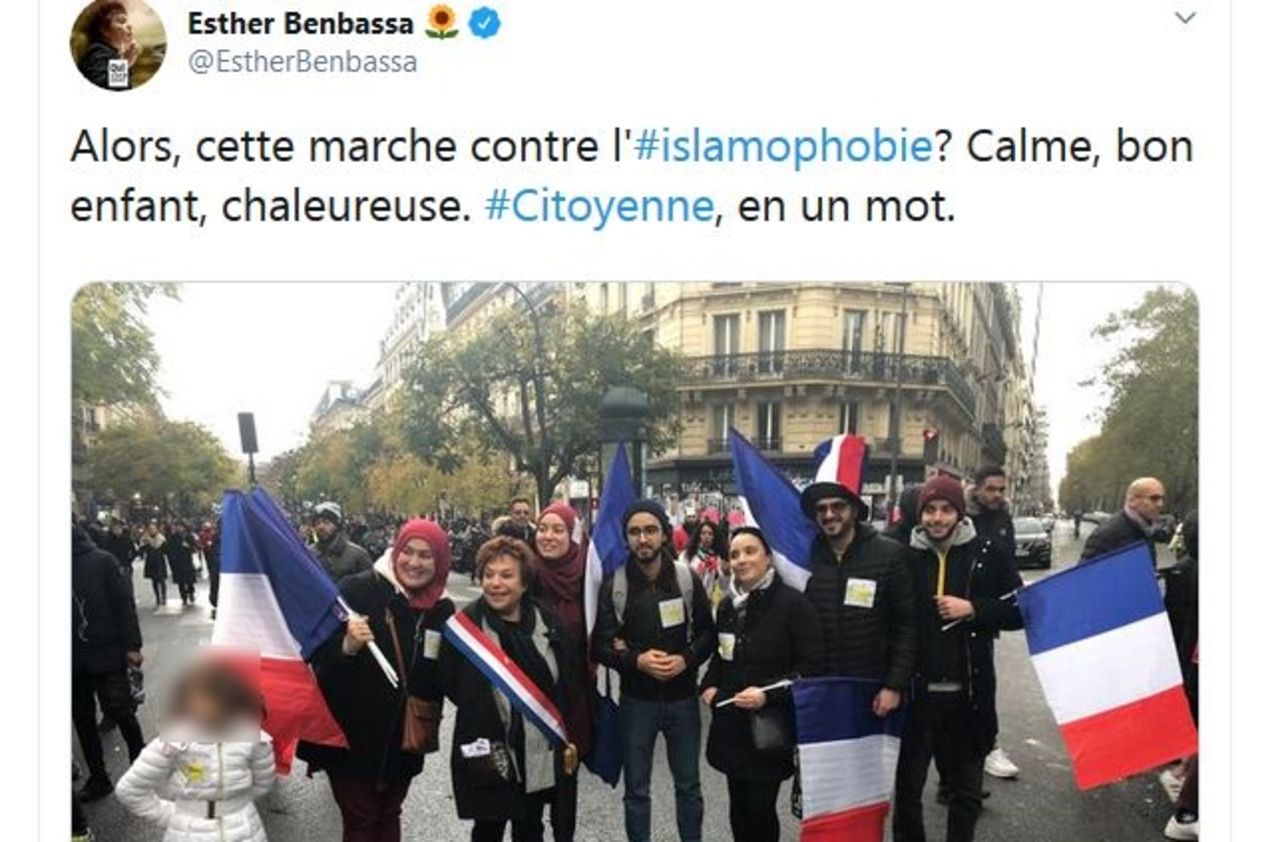Click the blue verified badge
This screenshot has height=842, width=1280.
(x=485, y=22)
